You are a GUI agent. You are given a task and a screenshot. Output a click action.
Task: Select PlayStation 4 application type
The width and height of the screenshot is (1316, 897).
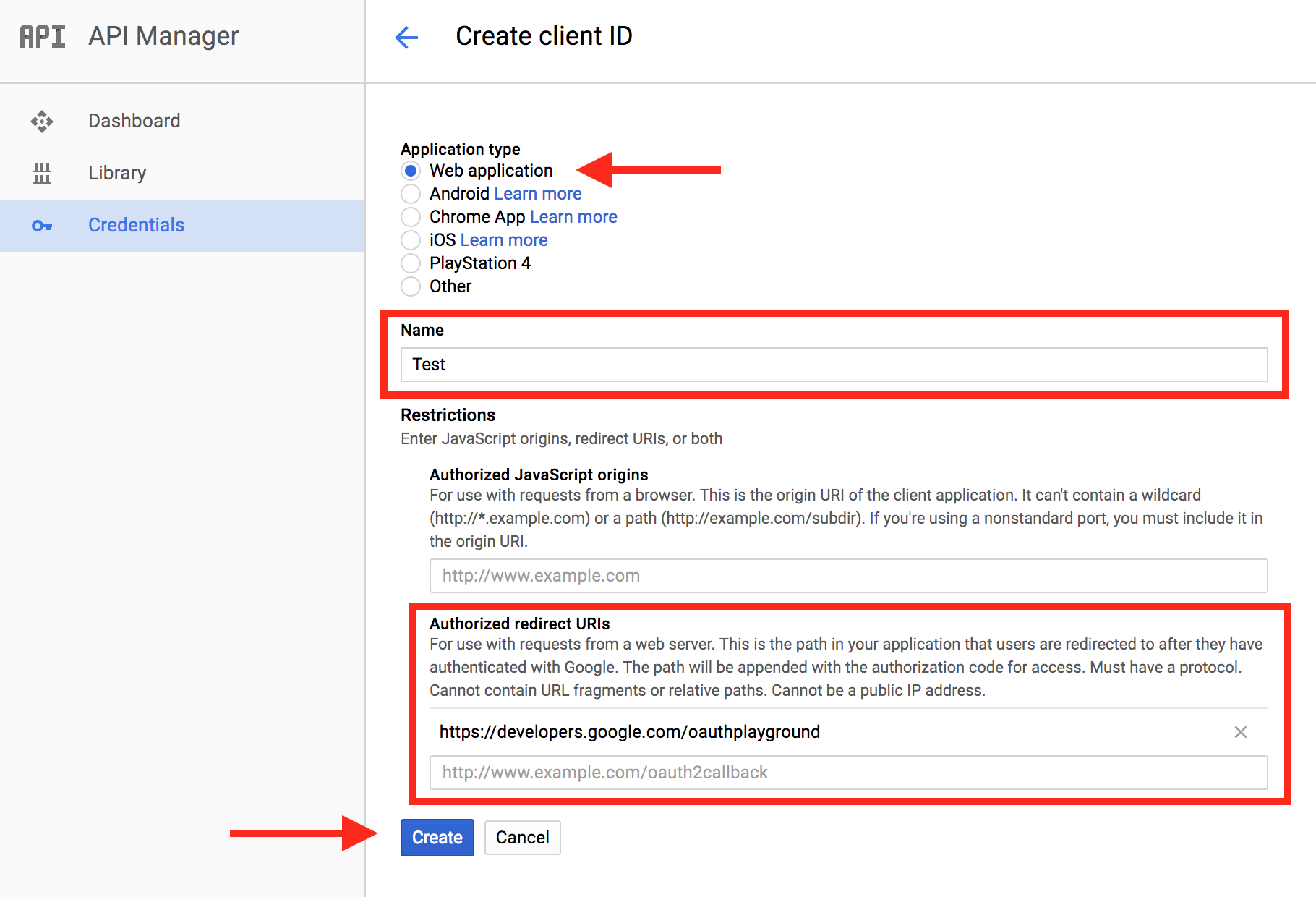[411, 263]
